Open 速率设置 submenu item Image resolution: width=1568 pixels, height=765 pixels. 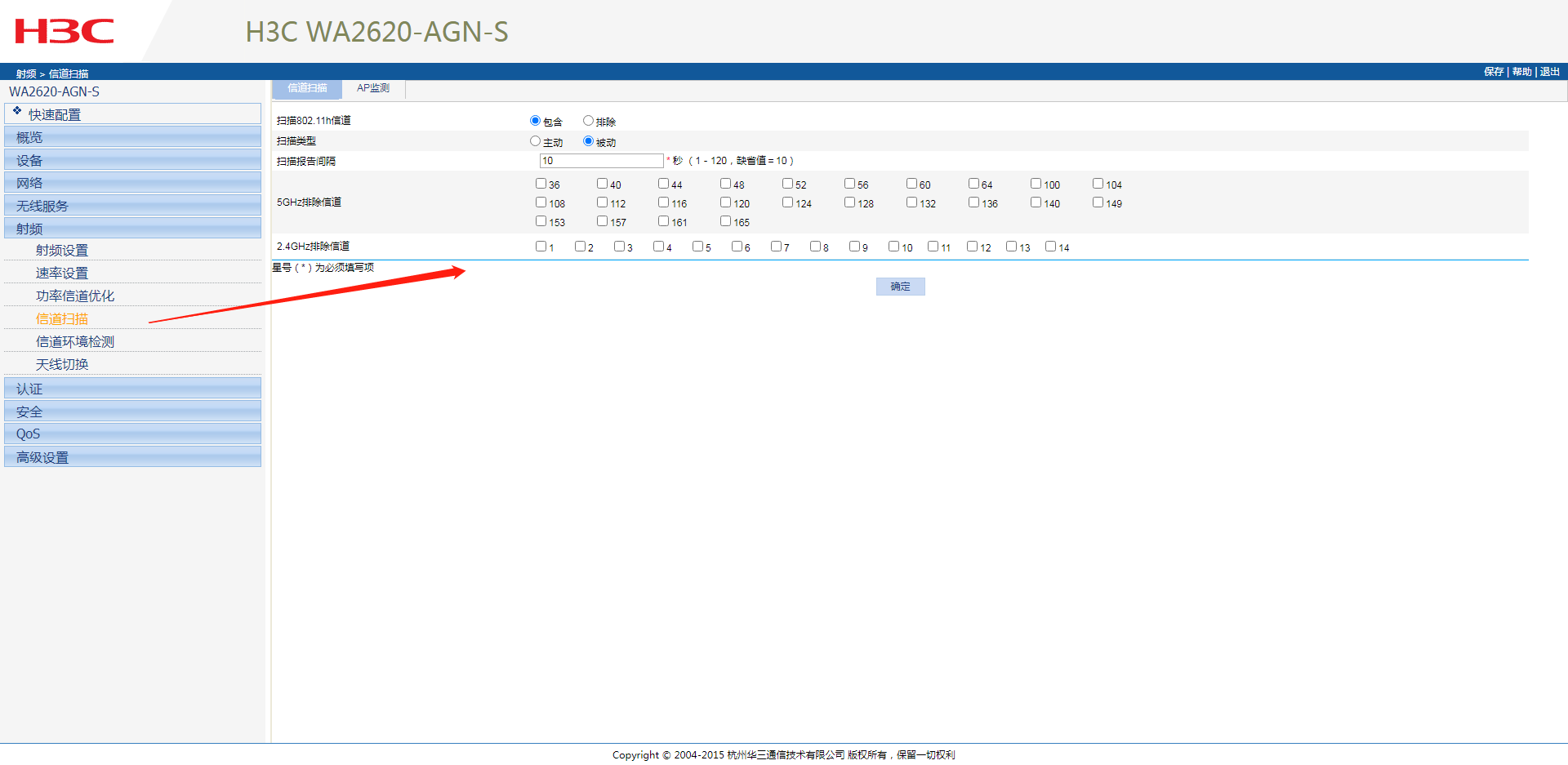click(x=62, y=274)
